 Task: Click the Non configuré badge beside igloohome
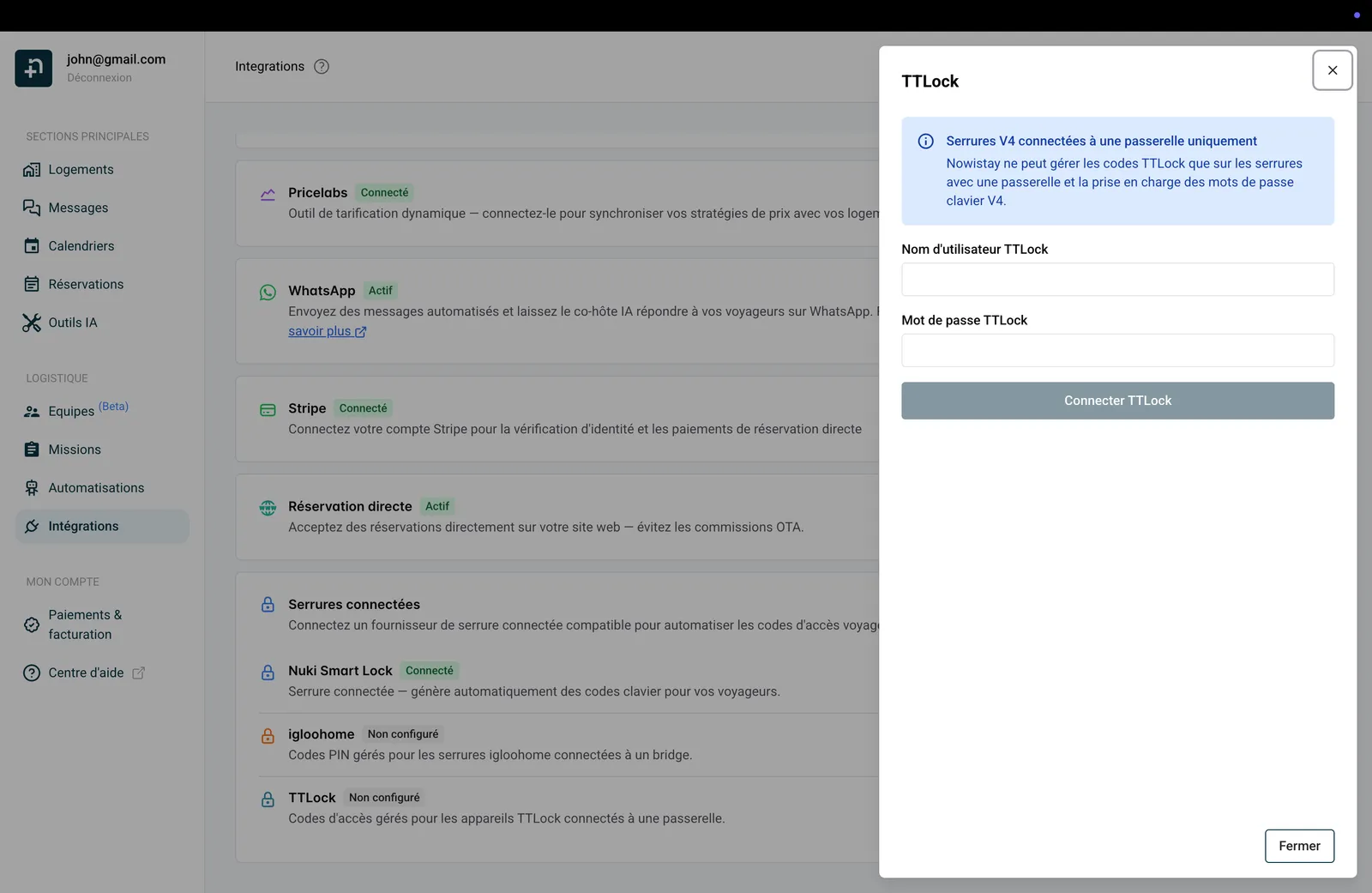coord(403,734)
